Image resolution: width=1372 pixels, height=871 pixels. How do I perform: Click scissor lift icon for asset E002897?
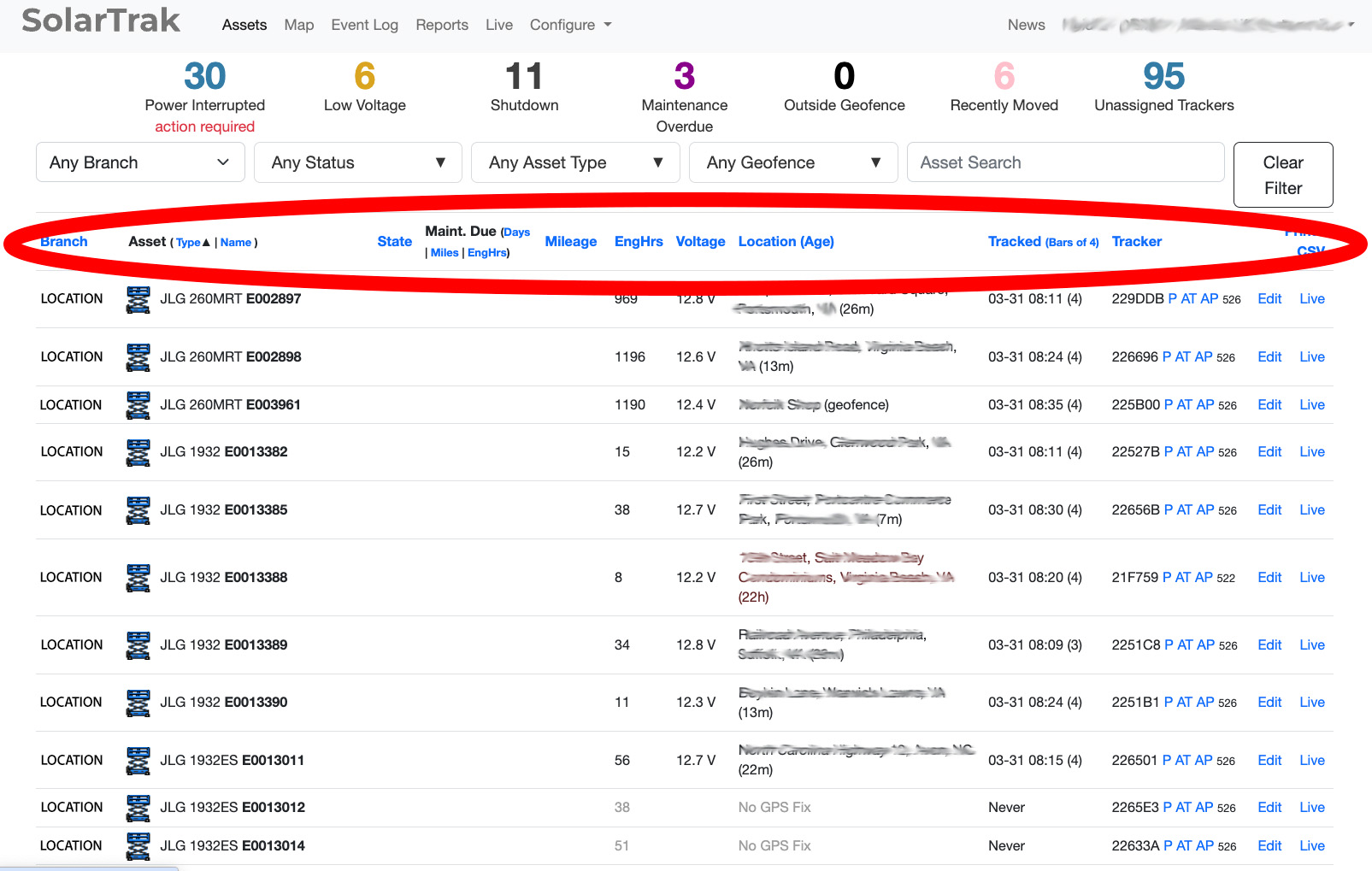[x=138, y=299]
